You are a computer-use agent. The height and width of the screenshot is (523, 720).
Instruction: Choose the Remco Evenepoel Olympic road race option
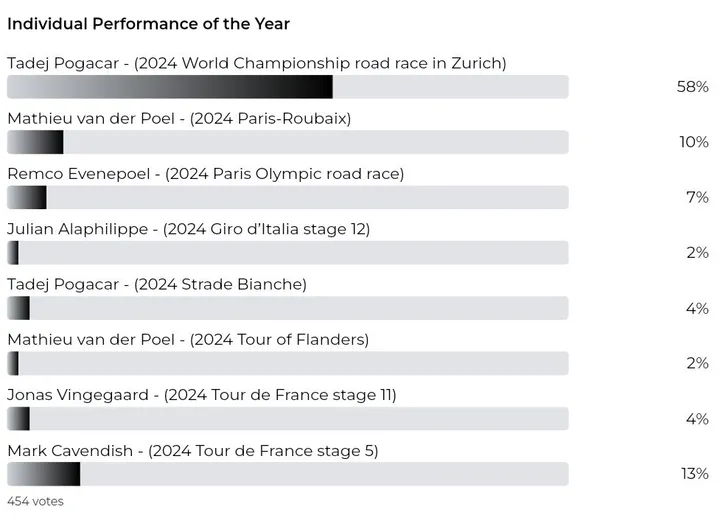tap(205, 174)
